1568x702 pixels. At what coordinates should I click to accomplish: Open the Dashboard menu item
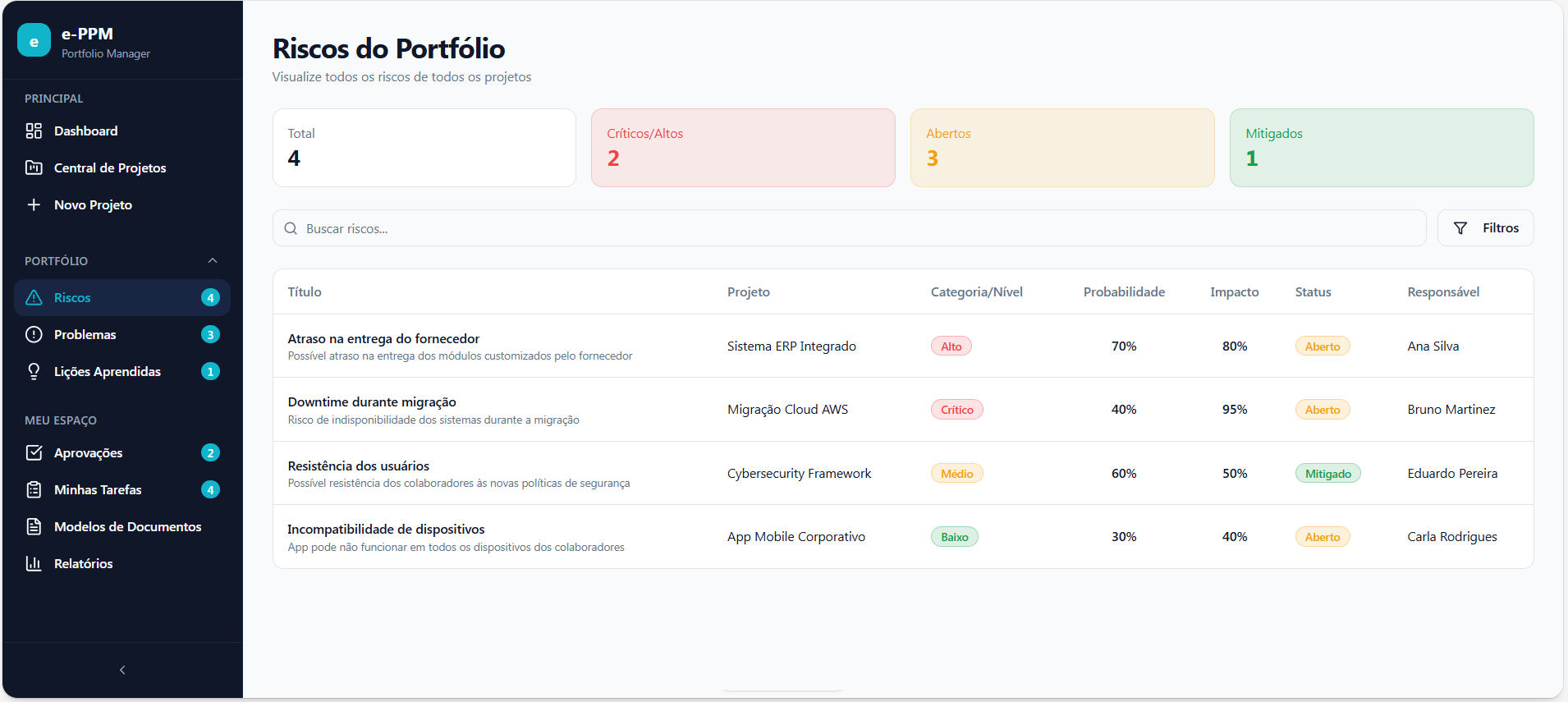122,131
